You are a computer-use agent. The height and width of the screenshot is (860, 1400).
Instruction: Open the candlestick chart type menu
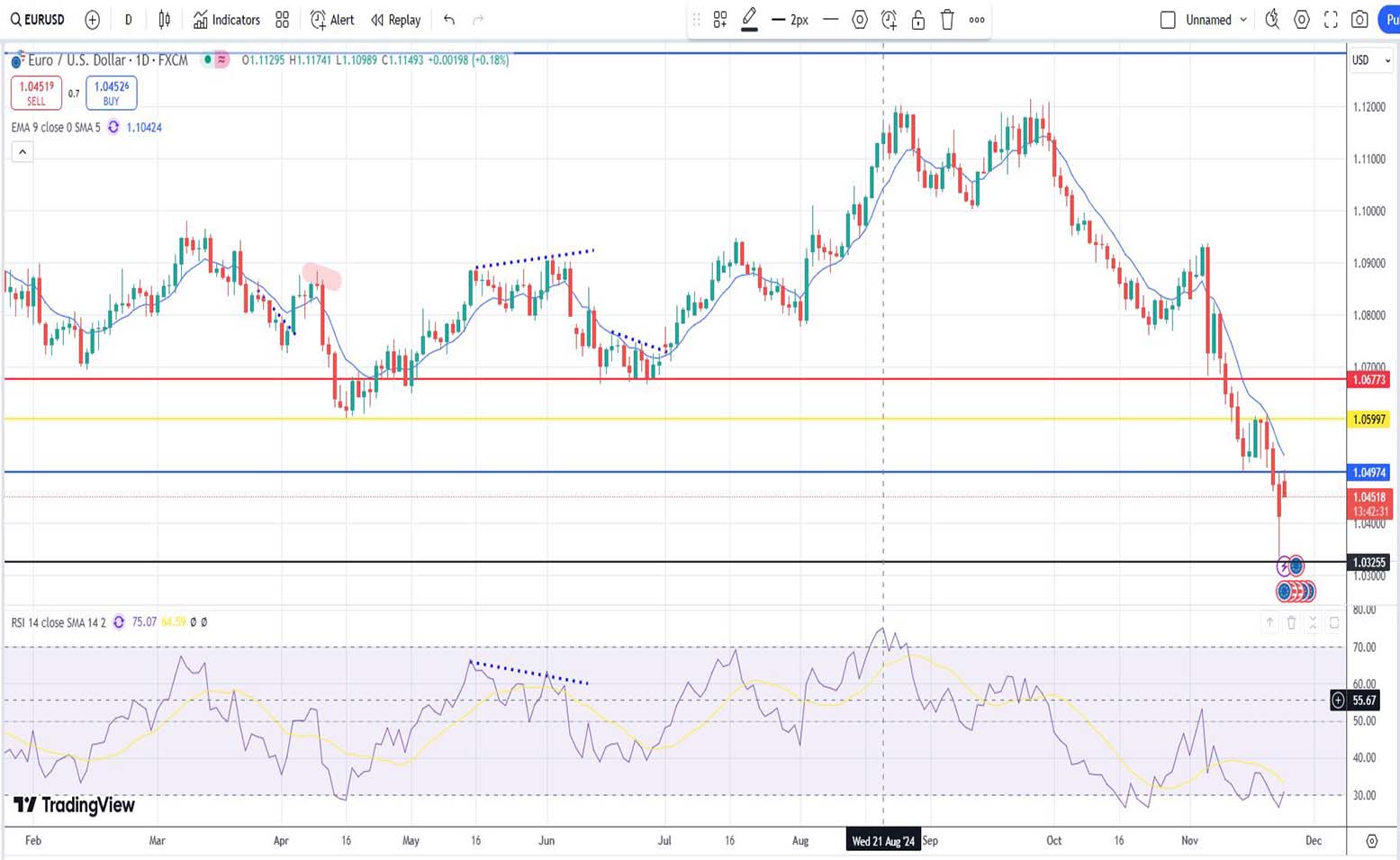coord(165,20)
